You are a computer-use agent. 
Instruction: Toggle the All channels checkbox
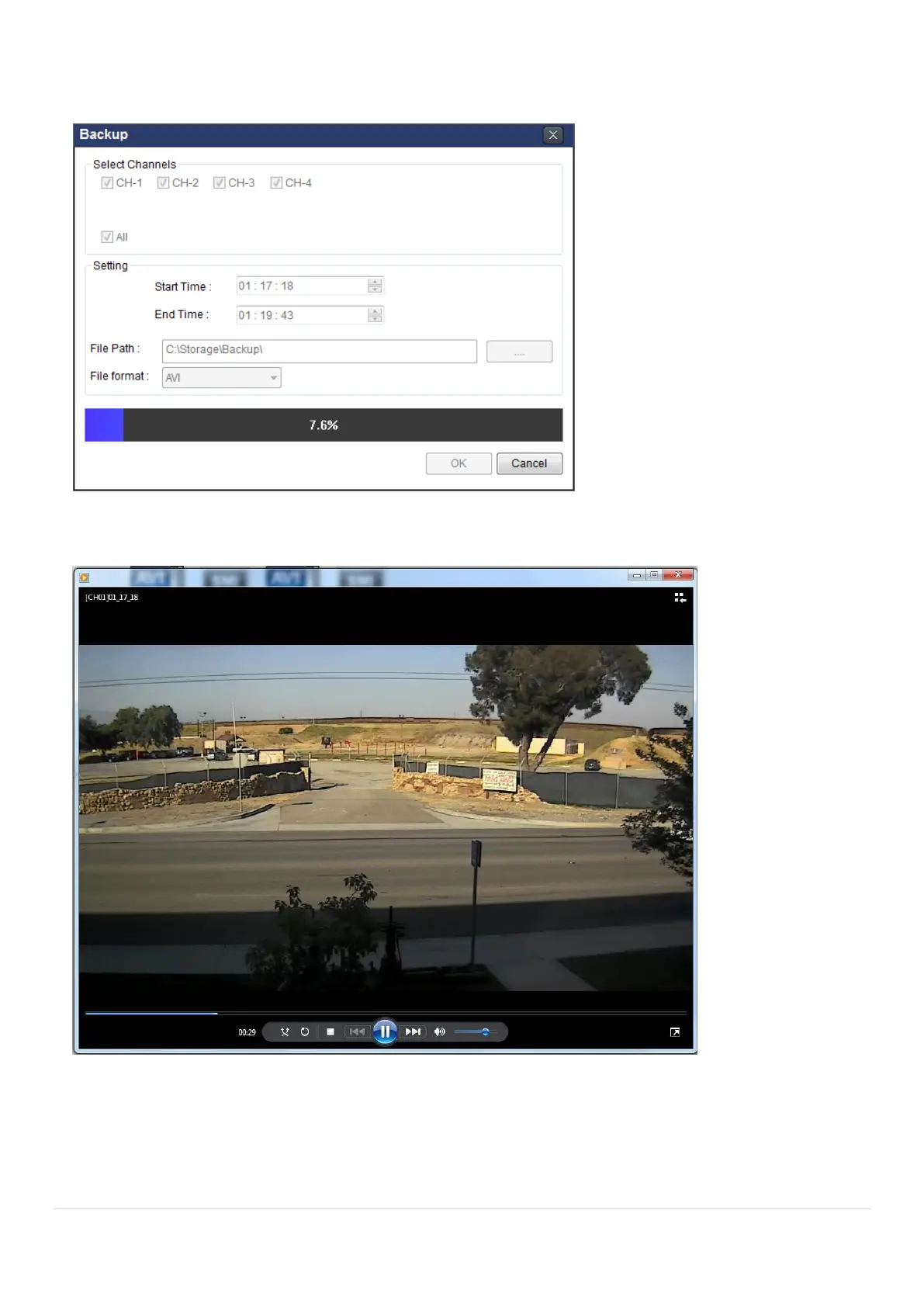point(107,237)
